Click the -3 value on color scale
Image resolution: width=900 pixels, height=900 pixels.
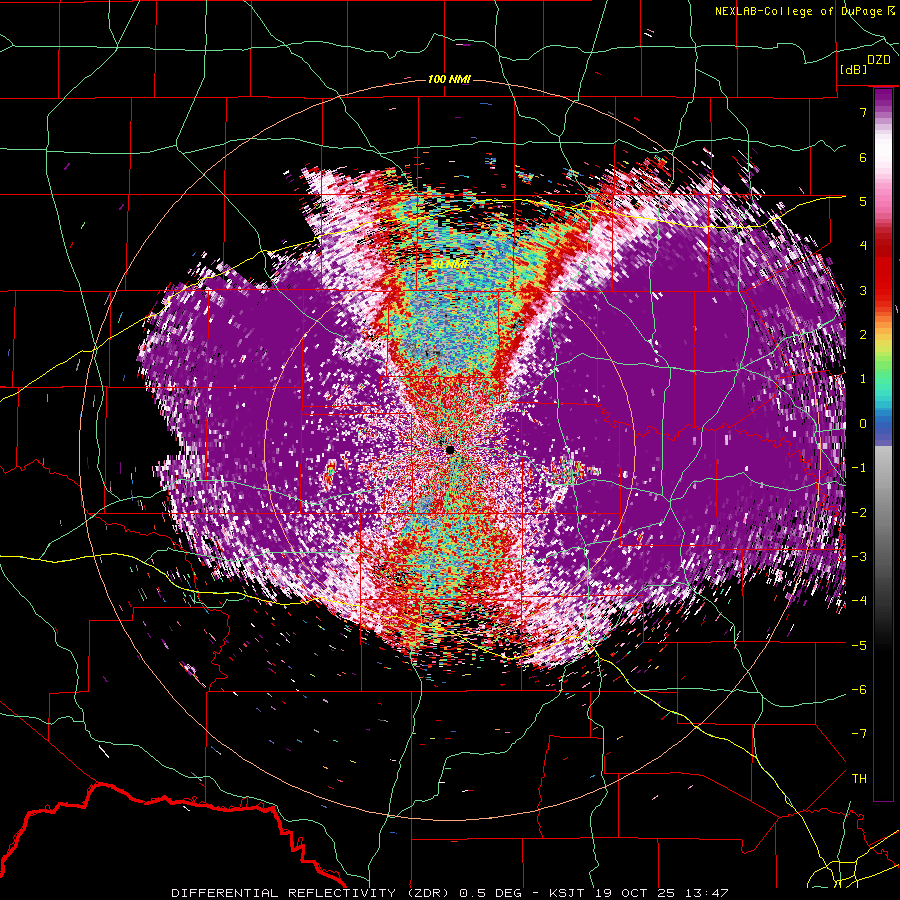coord(859,556)
